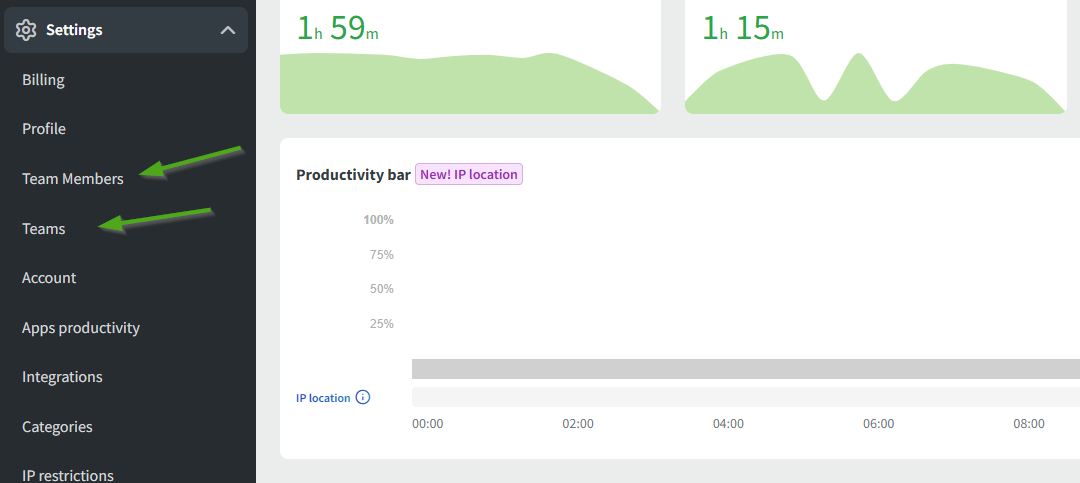Collapse the Settings section chevron

[x=226, y=31]
